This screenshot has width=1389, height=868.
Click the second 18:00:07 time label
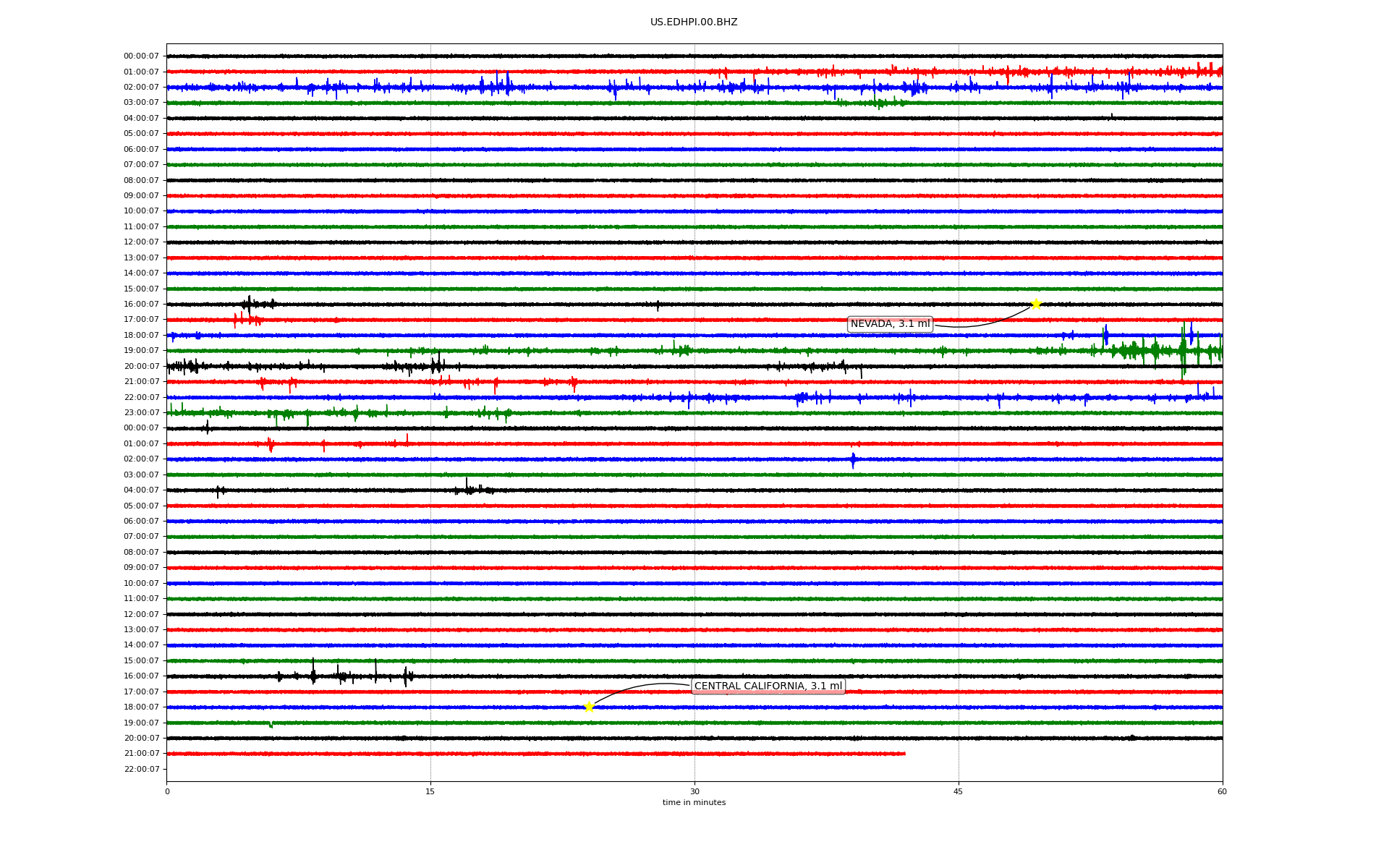141,707
